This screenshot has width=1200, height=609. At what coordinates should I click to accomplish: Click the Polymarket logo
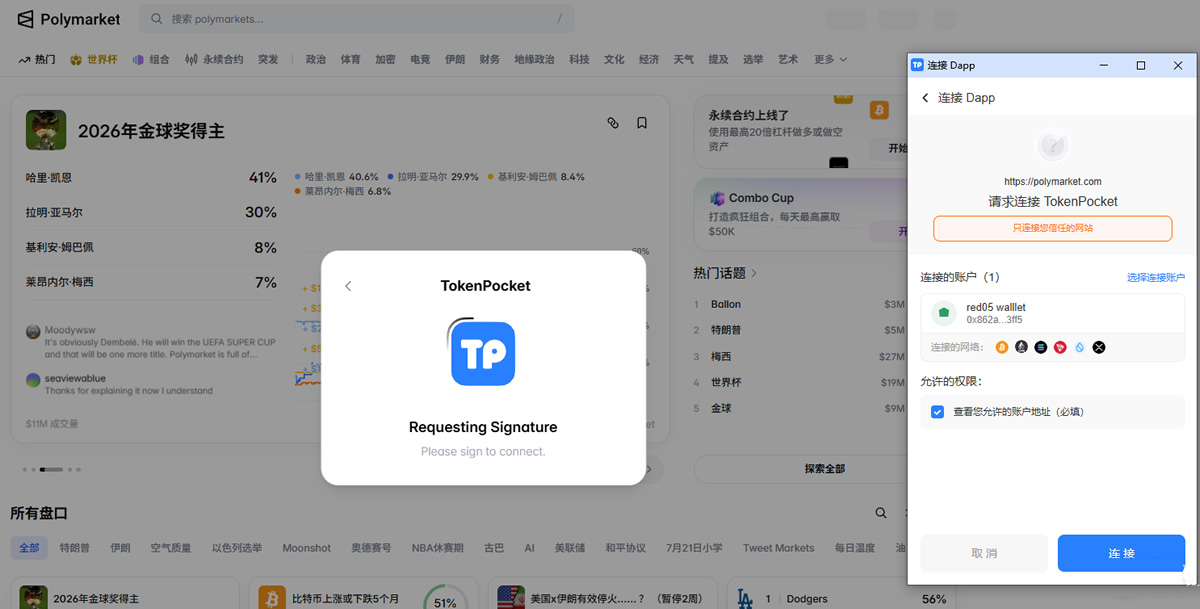pyautogui.click(x=67, y=19)
